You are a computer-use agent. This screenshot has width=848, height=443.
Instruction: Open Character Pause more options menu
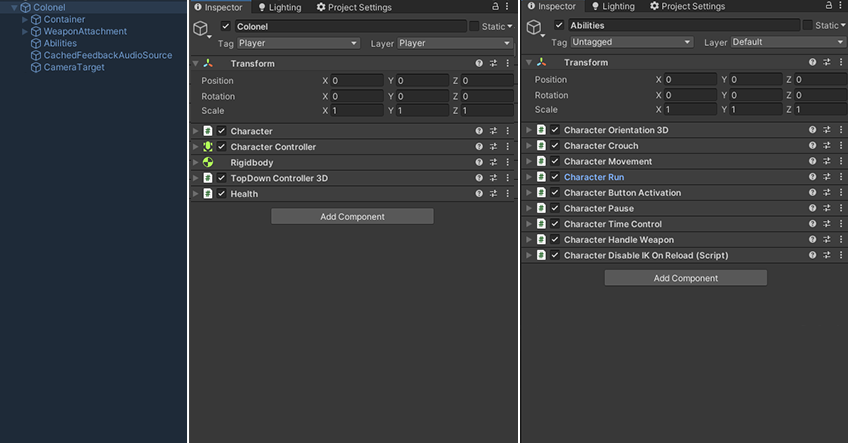(841, 208)
